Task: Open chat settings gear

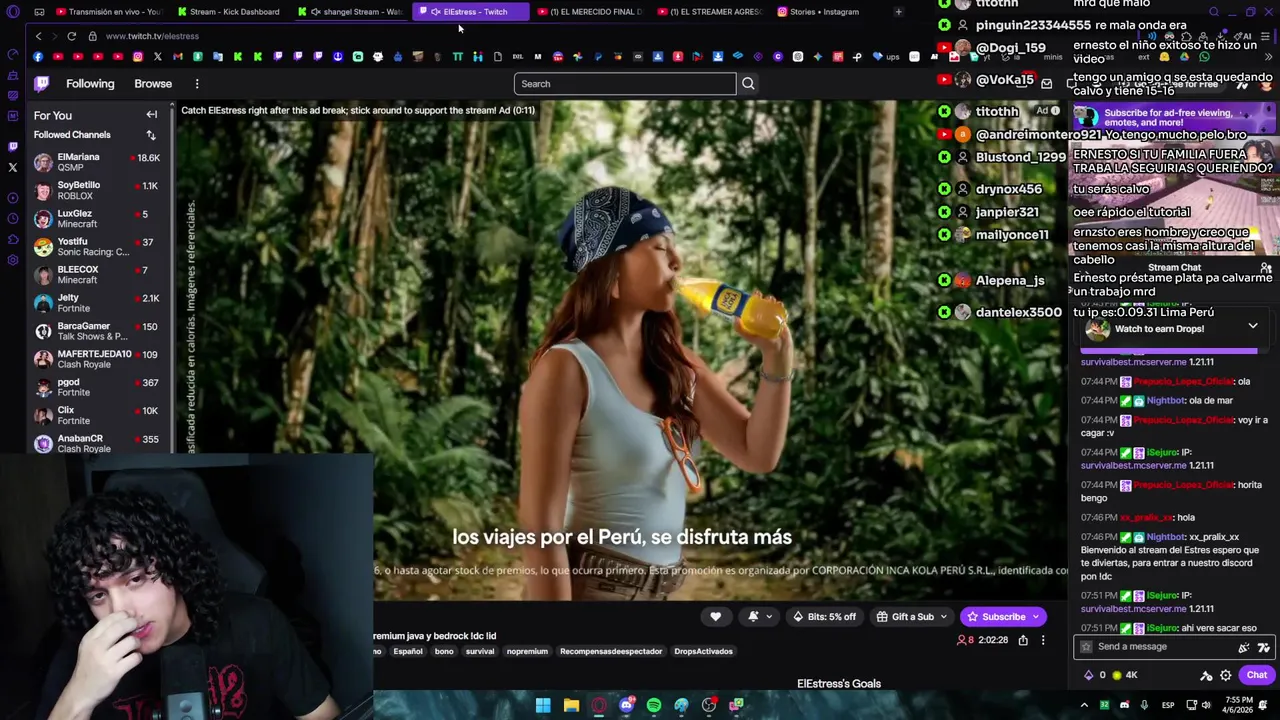Action: tap(1225, 675)
